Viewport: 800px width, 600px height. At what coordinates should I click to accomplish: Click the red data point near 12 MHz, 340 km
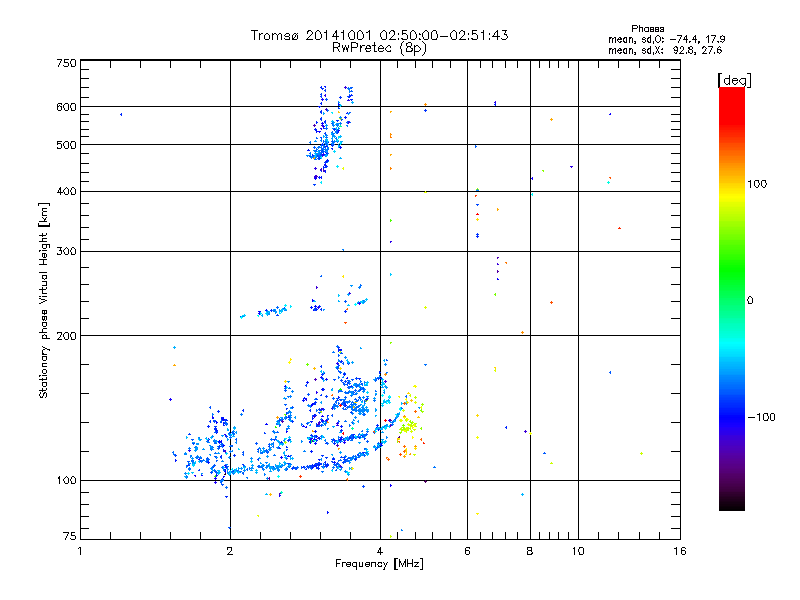[619, 228]
